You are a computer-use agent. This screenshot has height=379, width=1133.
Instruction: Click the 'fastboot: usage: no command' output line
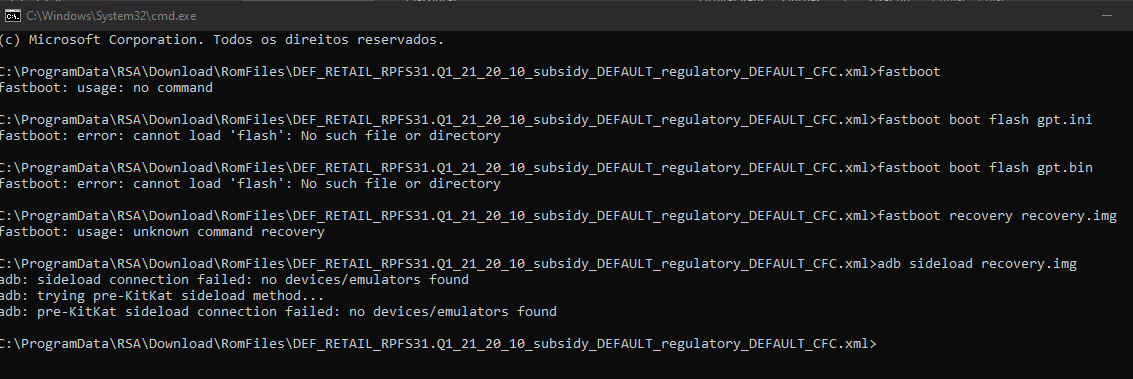point(106,87)
